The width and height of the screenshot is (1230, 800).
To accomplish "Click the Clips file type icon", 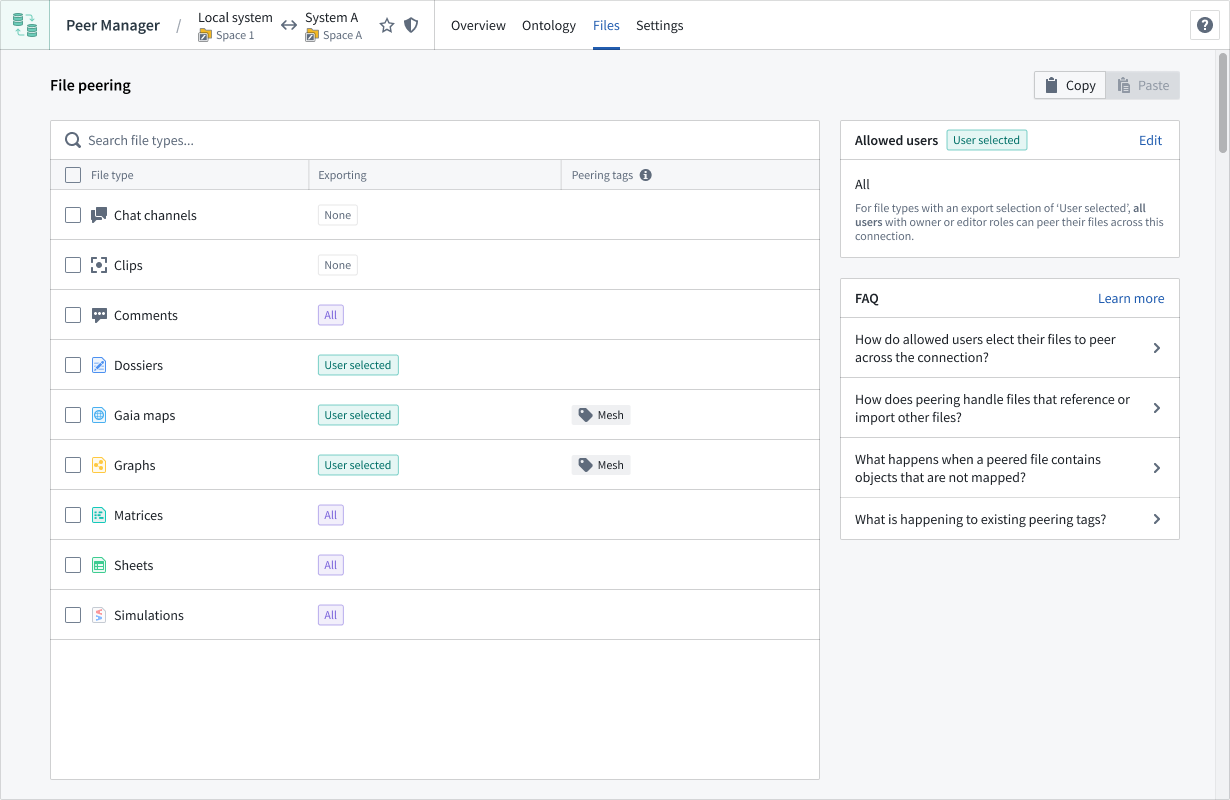I will point(99,265).
